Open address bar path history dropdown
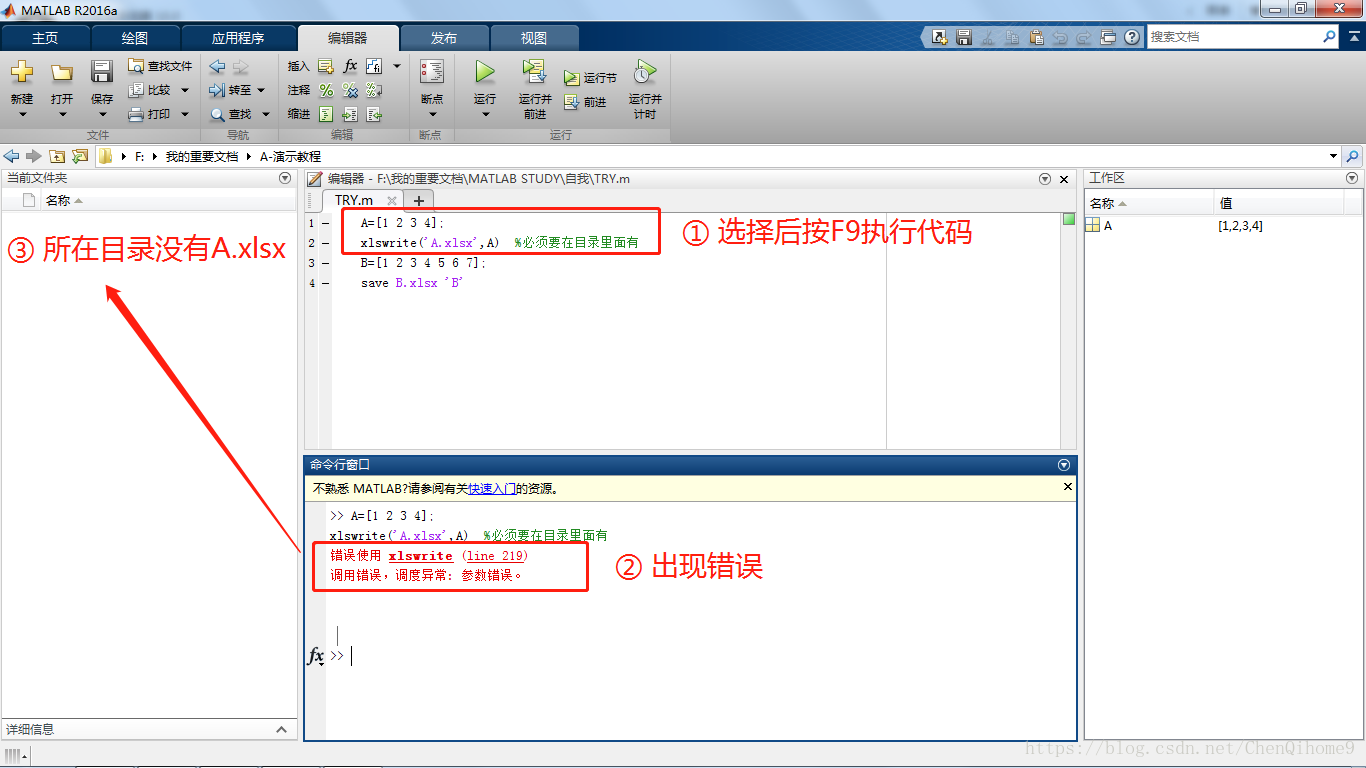The image size is (1366, 768). coord(1333,157)
